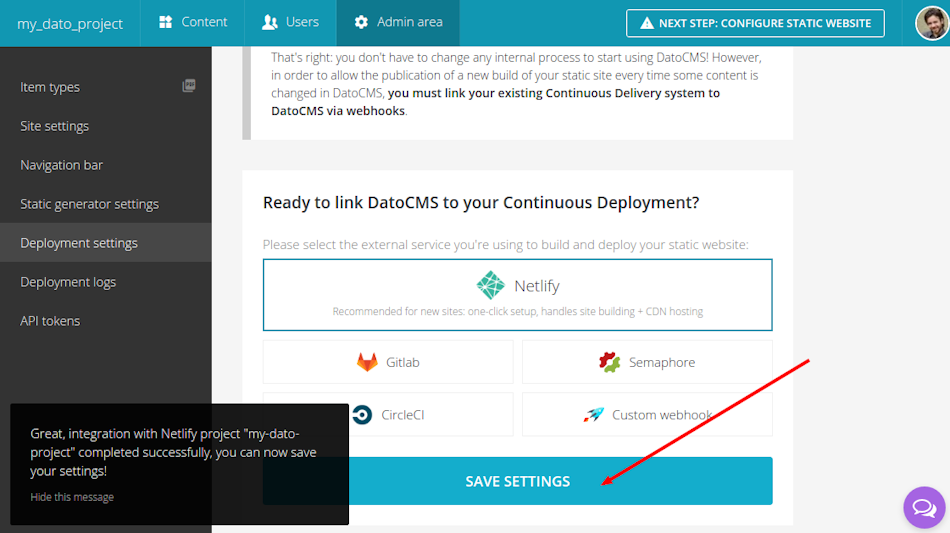Viewport: 950px width, 533px height.
Task: Click Hide this message link
Action: click(x=72, y=497)
